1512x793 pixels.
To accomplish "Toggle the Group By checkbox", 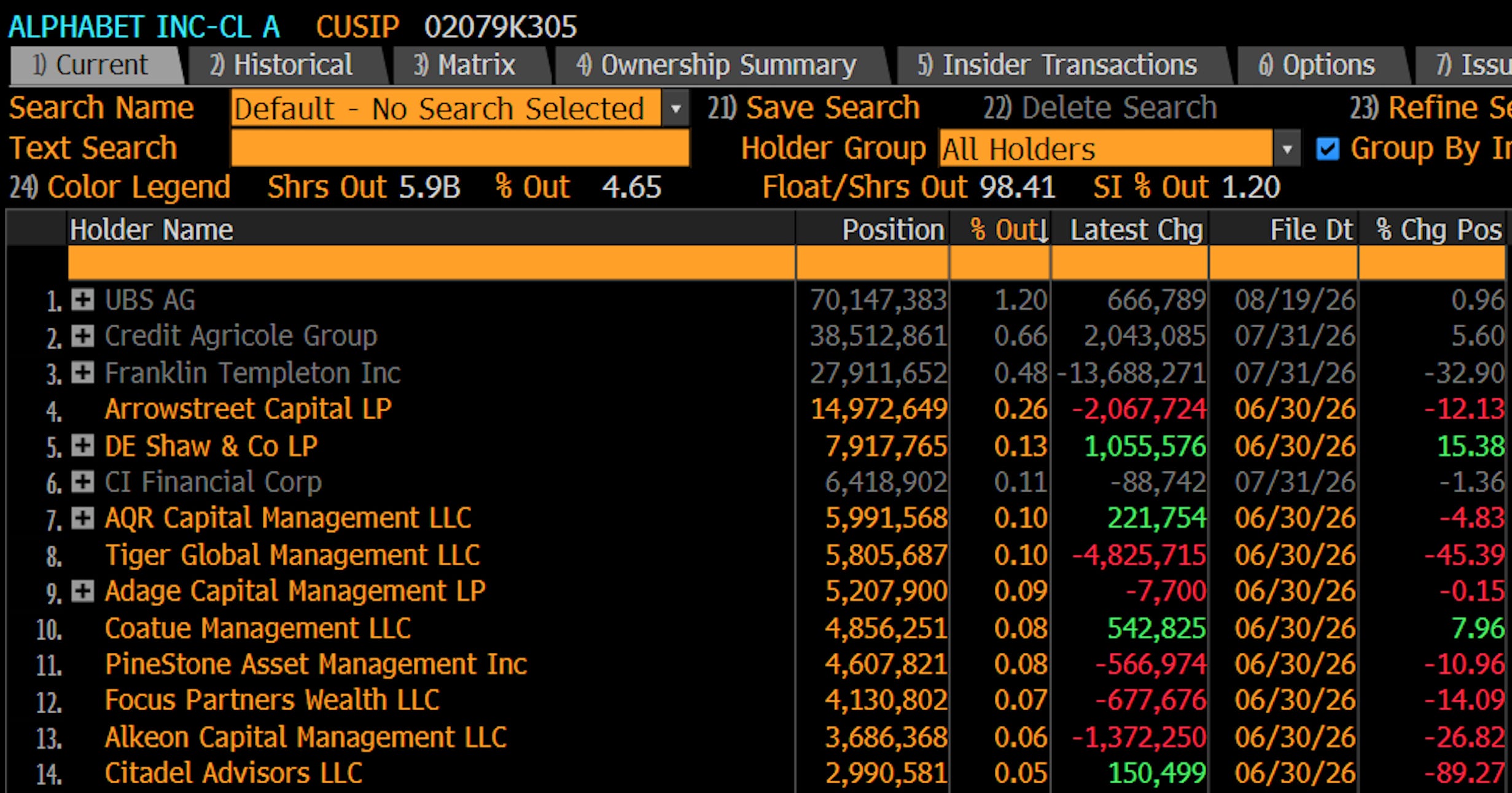I will click(x=1328, y=149).
